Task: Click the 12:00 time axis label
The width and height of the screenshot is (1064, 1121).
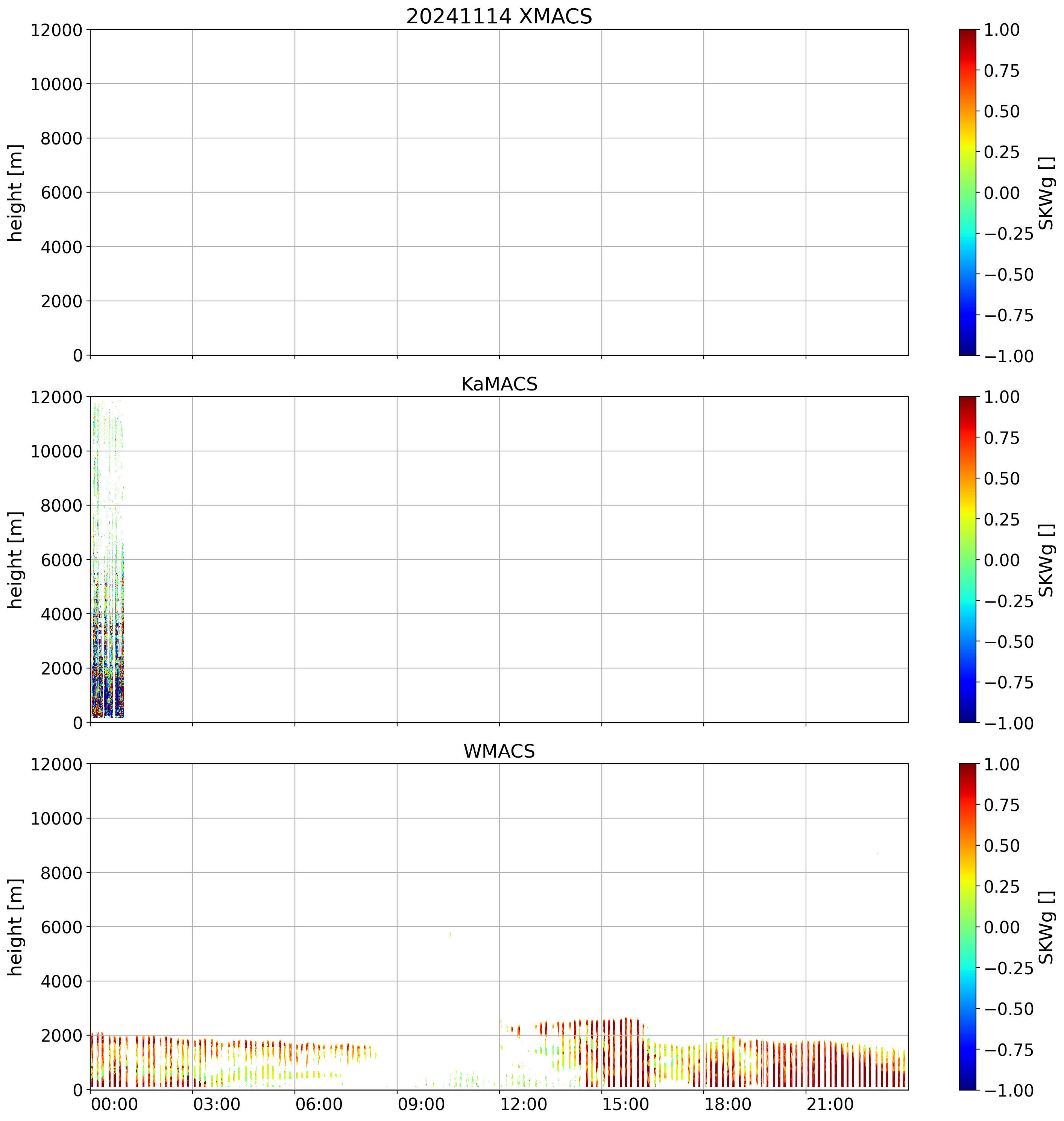Action: 524,1104
